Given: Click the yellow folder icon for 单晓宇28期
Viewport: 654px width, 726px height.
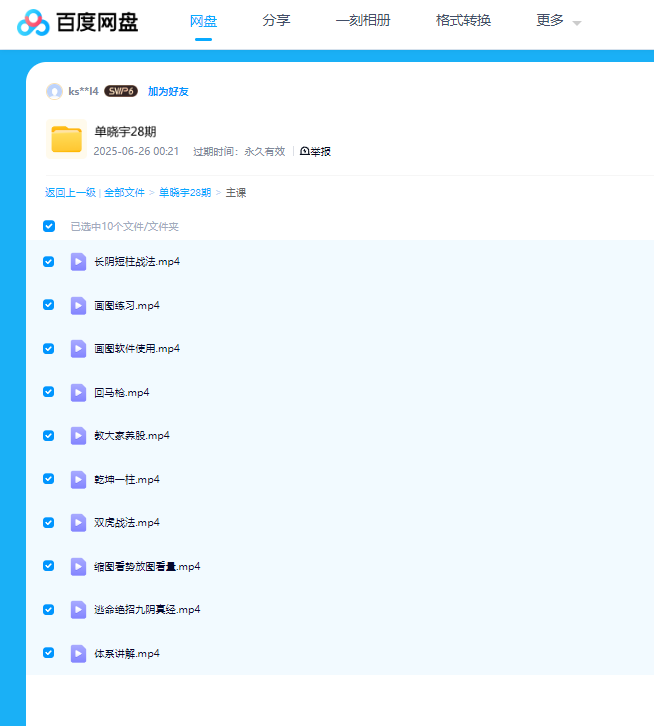Looking at the screenshot, I should pyautogui.click(x=66, y=139).
